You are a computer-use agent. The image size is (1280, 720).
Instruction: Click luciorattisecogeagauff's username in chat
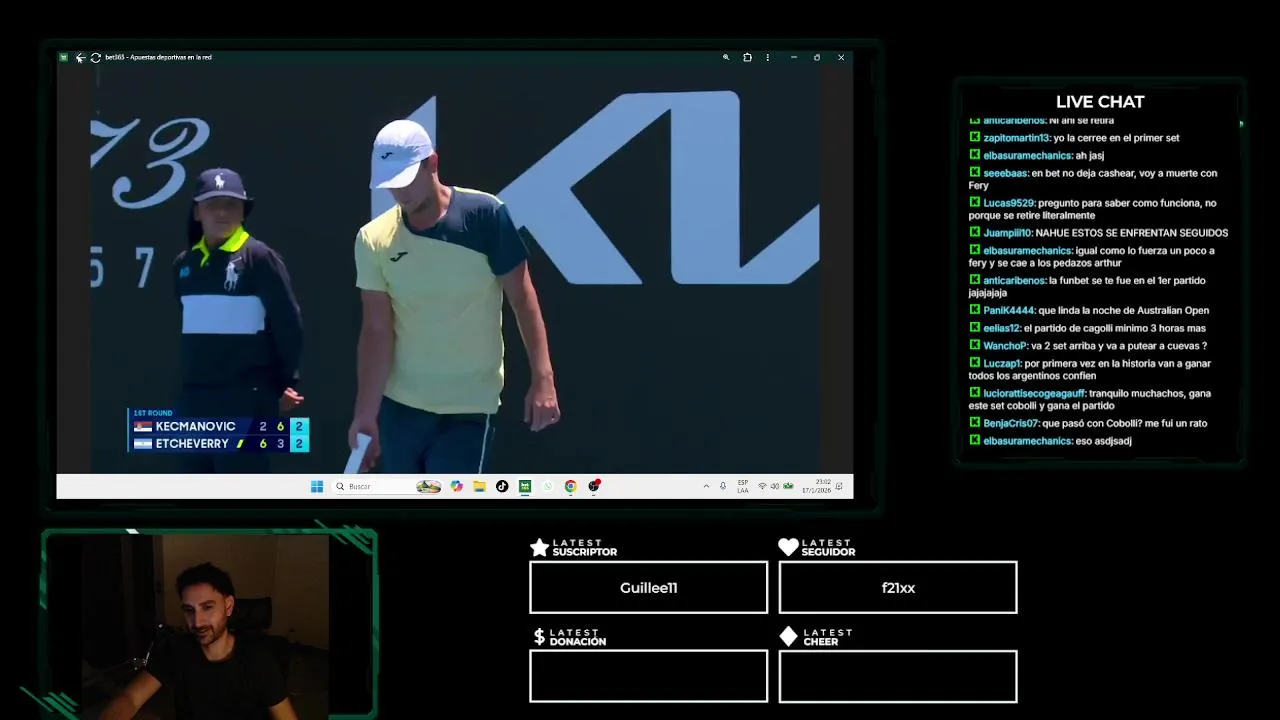1034,393
